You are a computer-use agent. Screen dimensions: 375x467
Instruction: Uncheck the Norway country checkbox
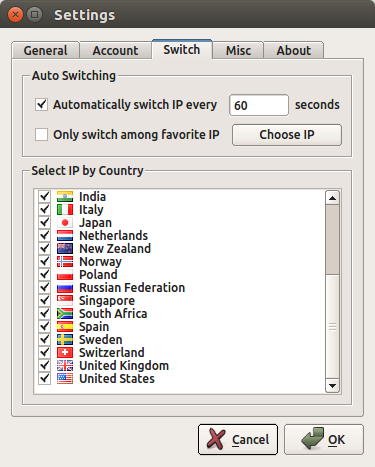pyautogui.click(x=44, y=262)
